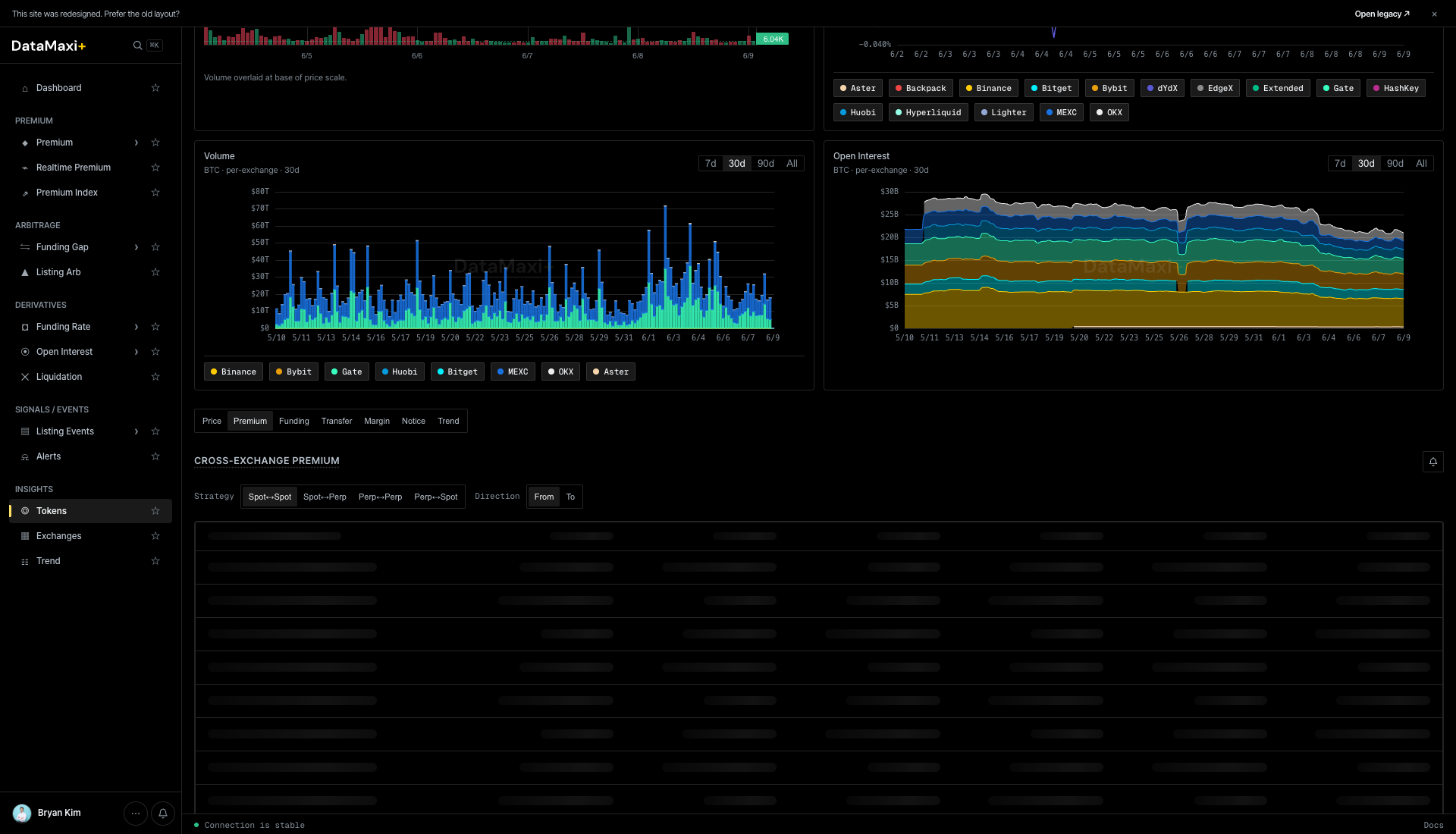Viewport: 1456px width, 834px height.
Task: Set Open Interest range to 7d
Action: (1340, 164)
